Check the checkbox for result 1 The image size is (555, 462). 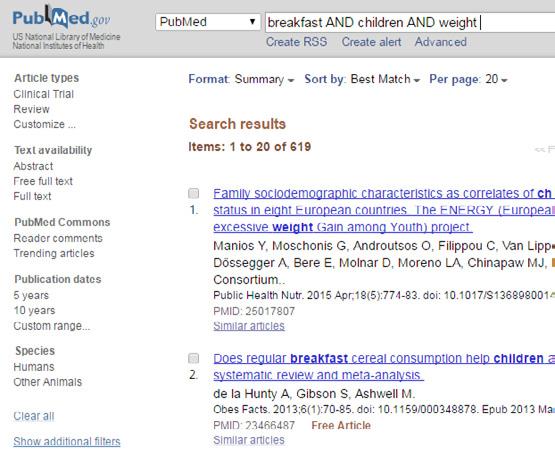coord(193,193)
